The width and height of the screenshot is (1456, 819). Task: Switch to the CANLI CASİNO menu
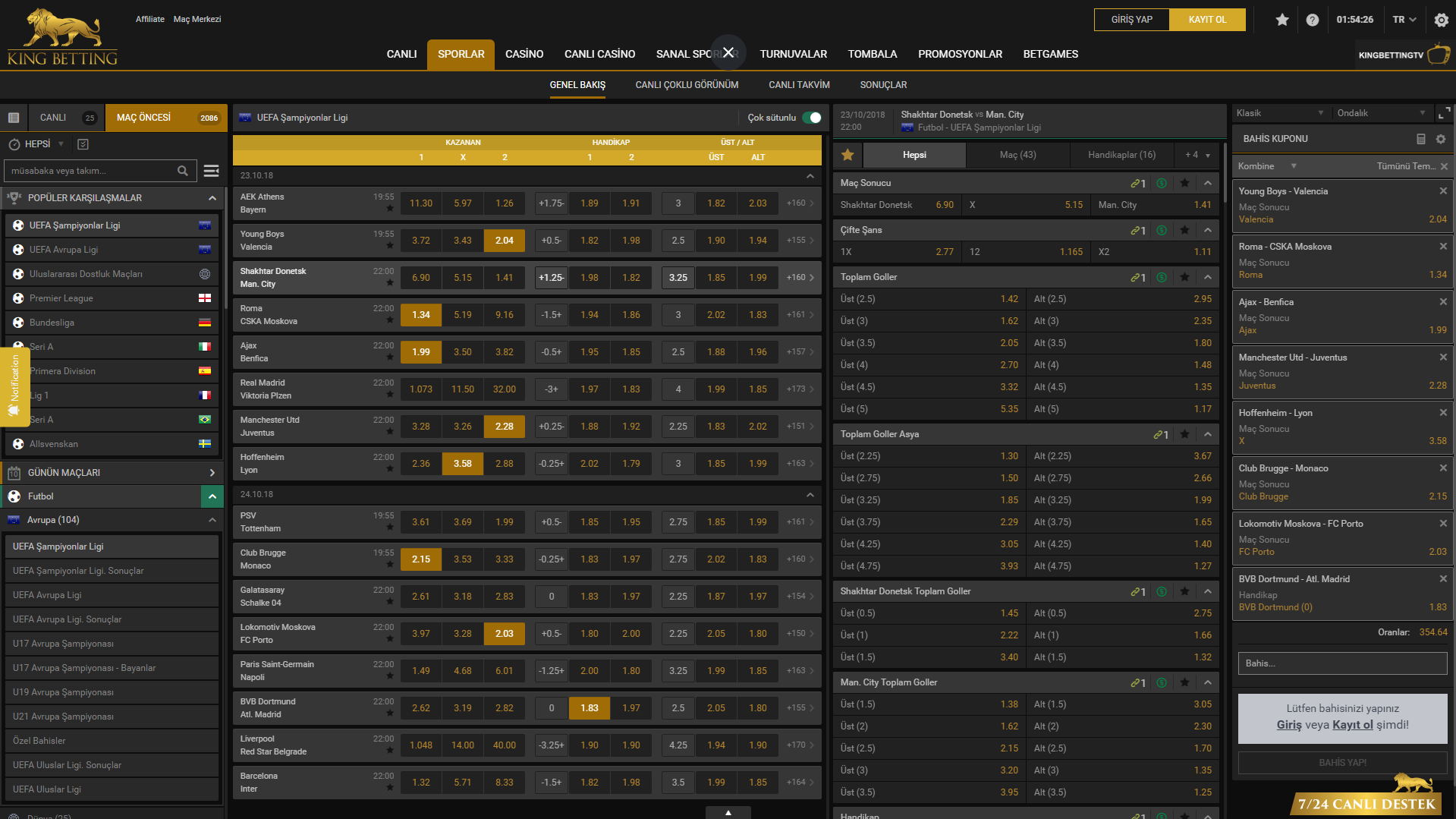point(599,54)
